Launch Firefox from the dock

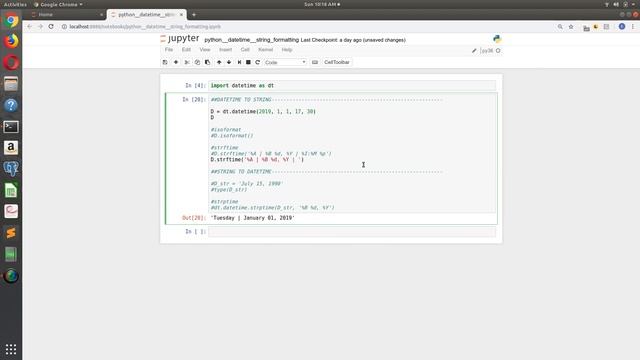click(11, 41)
